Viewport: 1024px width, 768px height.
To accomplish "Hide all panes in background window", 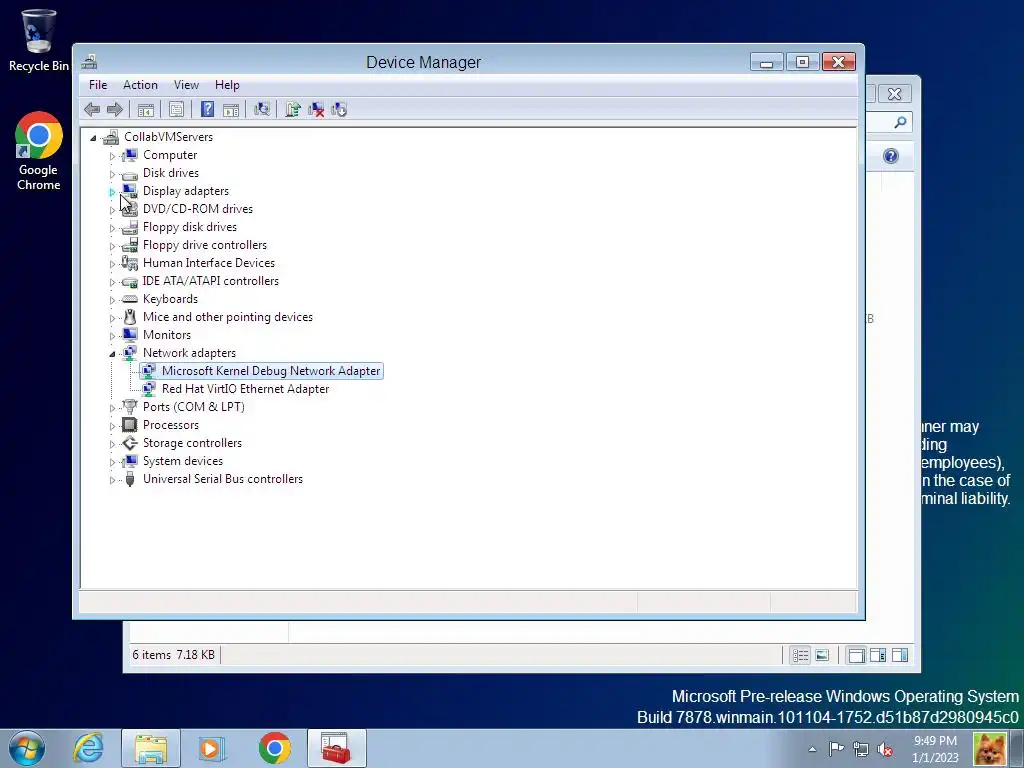I will (x=856, y=655).
